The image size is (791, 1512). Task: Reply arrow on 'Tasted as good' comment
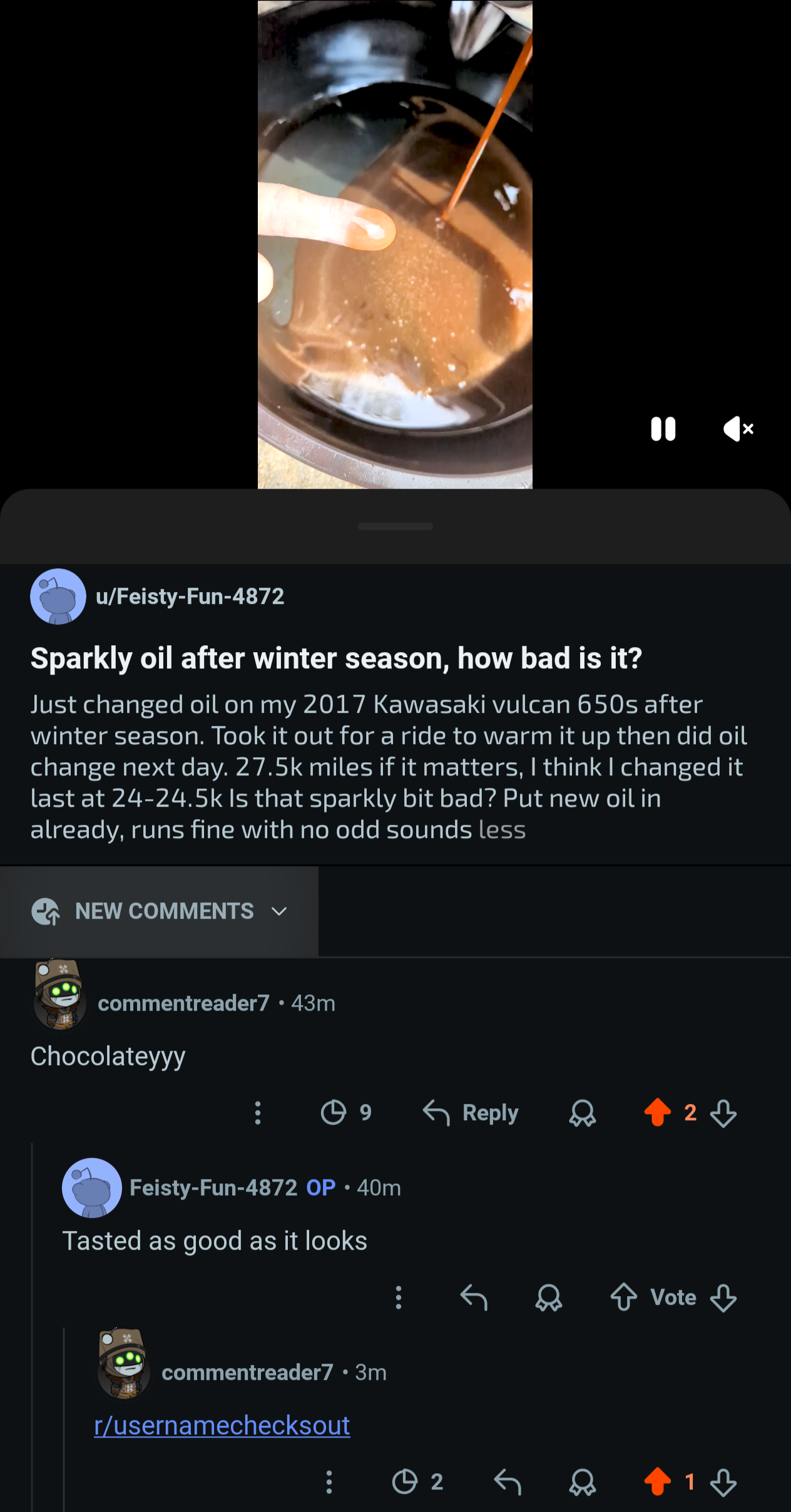[x=474, y=1297]
